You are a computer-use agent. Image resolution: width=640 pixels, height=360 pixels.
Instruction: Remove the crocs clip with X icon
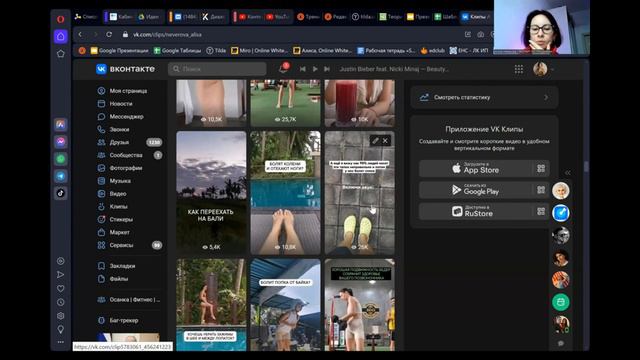tap(385, 141)
